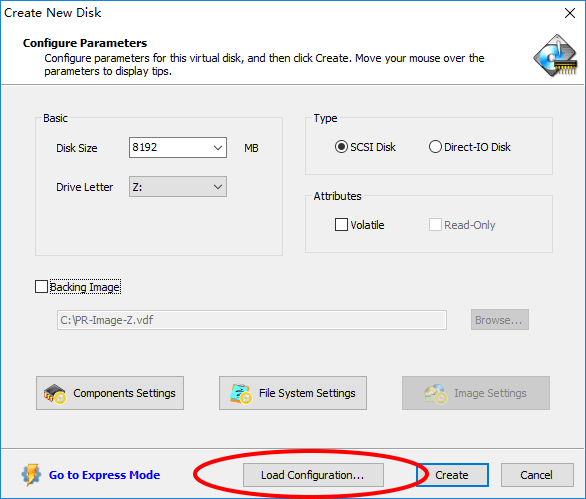Click the backing image path field
This screenshot has width=586, height=499.
[x=252, y=320]
